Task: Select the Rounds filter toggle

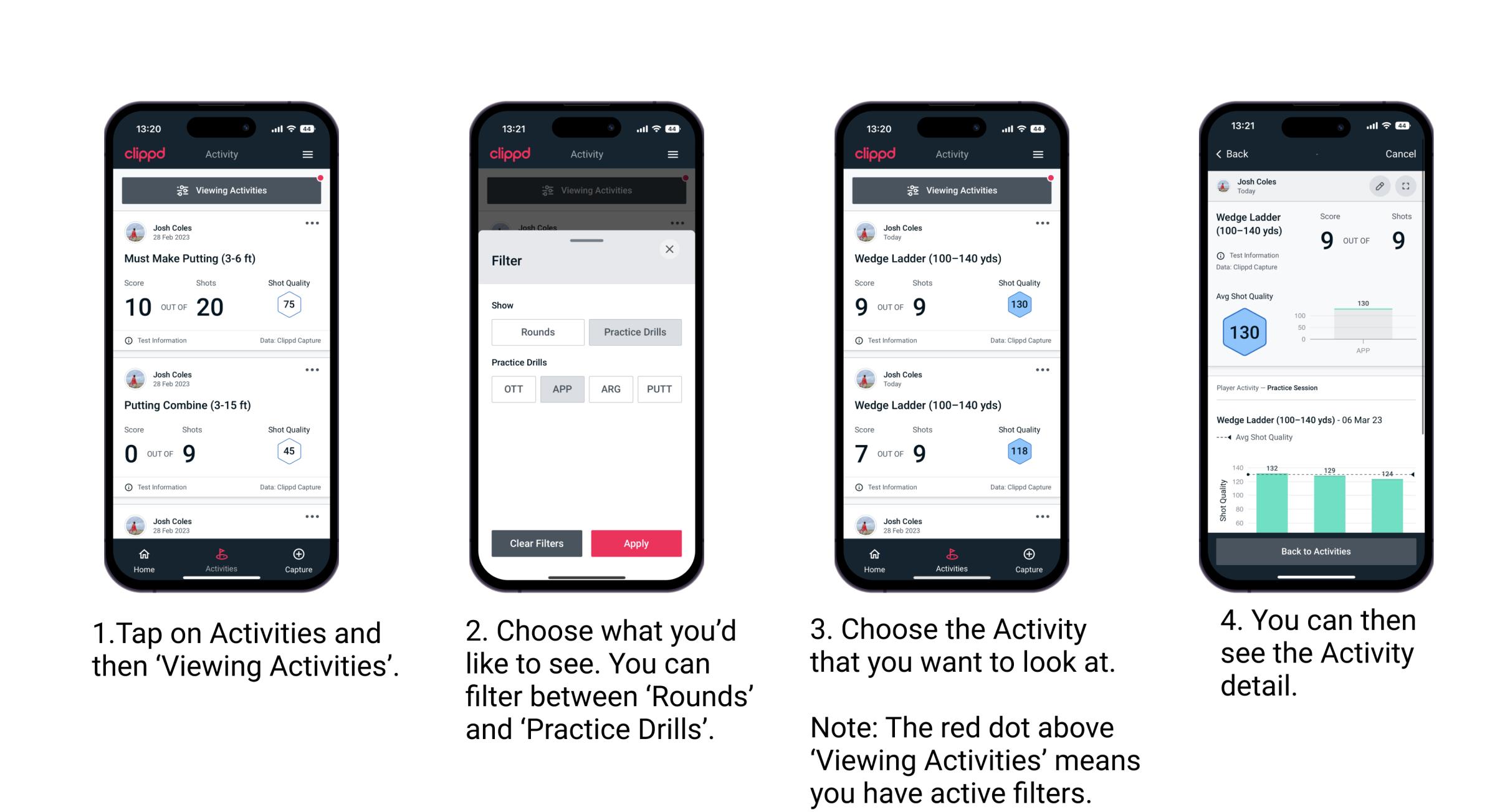Action: [x=536, y=331]
